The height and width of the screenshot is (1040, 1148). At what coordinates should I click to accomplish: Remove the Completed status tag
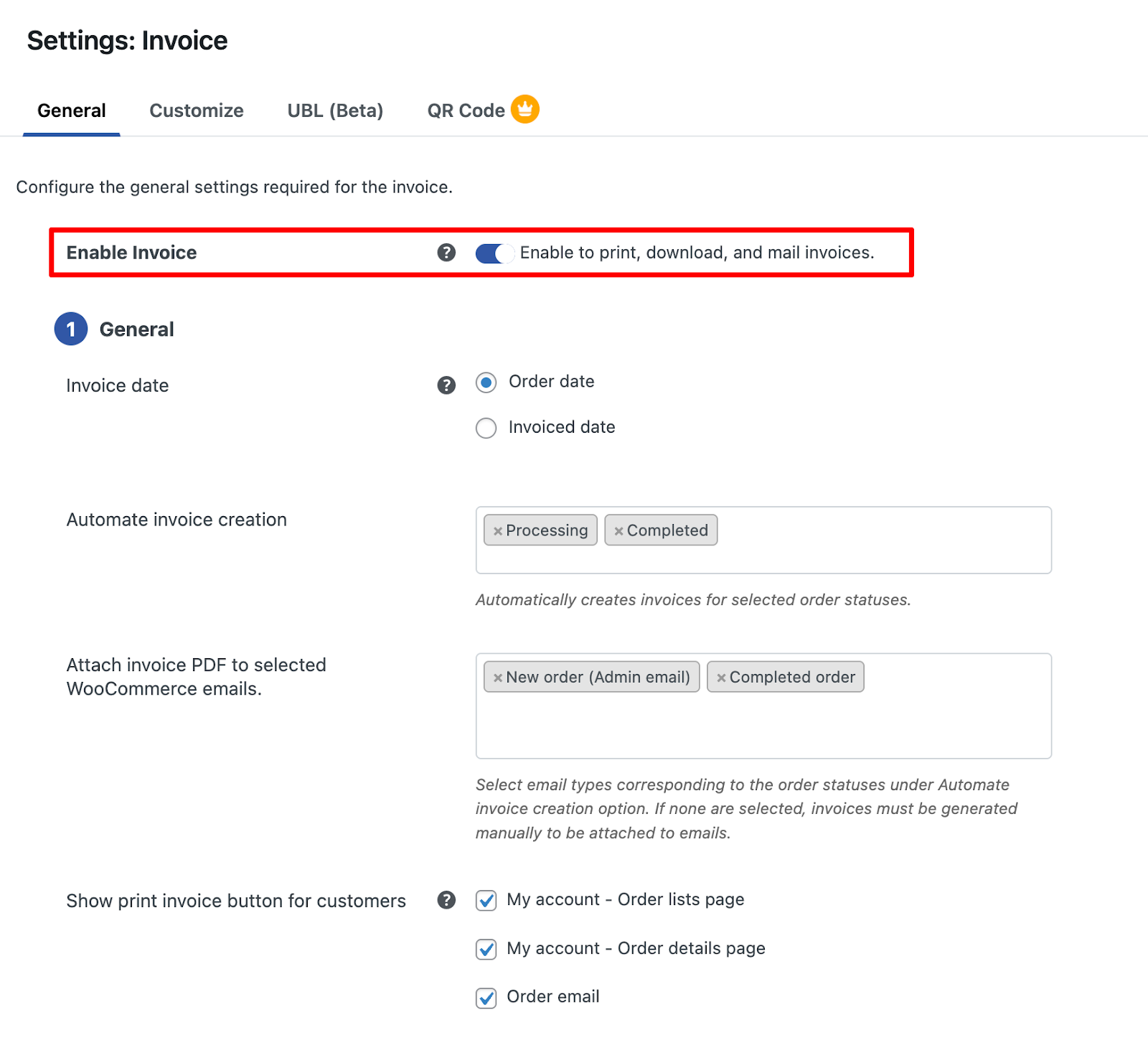coord(619,530)
